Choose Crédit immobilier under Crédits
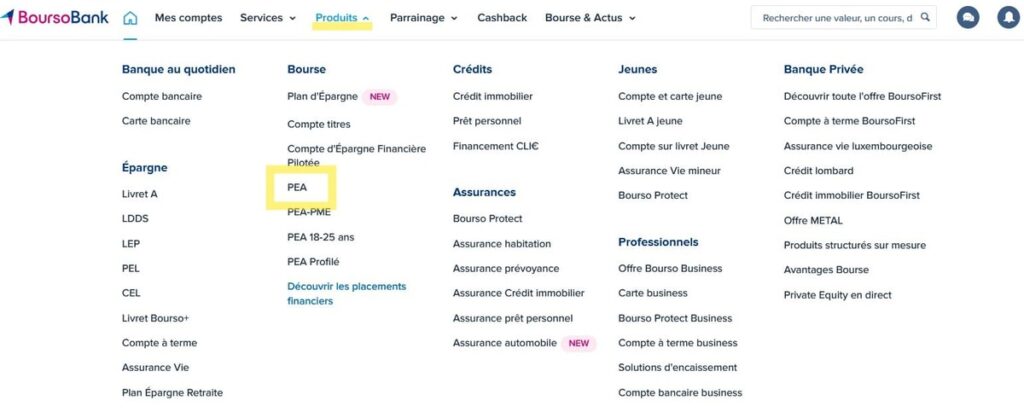This screenshot has height=412, width=1024. pos(492,97)
